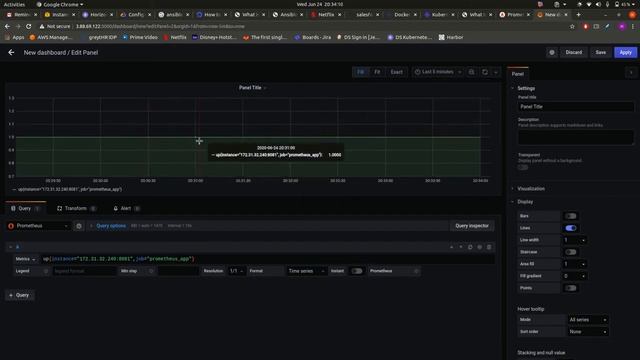The height and width of the screenshot is (360, 640).
Task: Select the Panel options tab
Action: point(518,74)
